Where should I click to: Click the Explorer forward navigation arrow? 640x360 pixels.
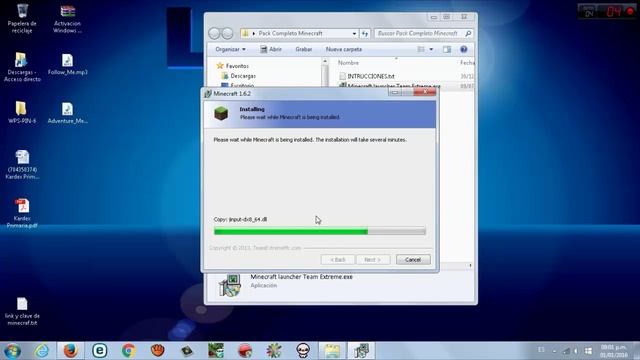pyautogui.click(x=227, y=33)
